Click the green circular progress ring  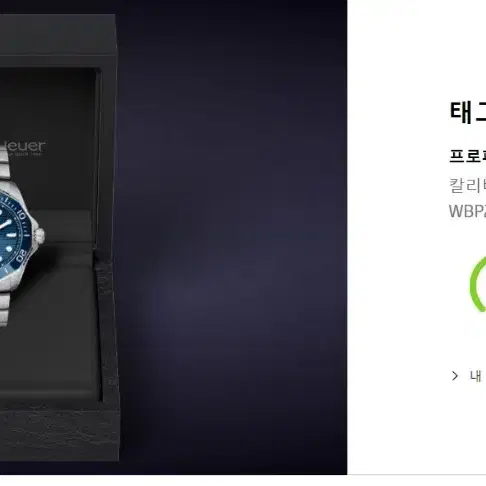tap(478, 284)
